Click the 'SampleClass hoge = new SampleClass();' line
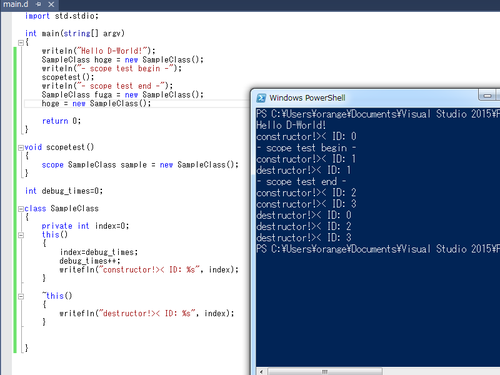Image resolution: width=500 pixels, height=375 pixels. click(x=122, y=60)
